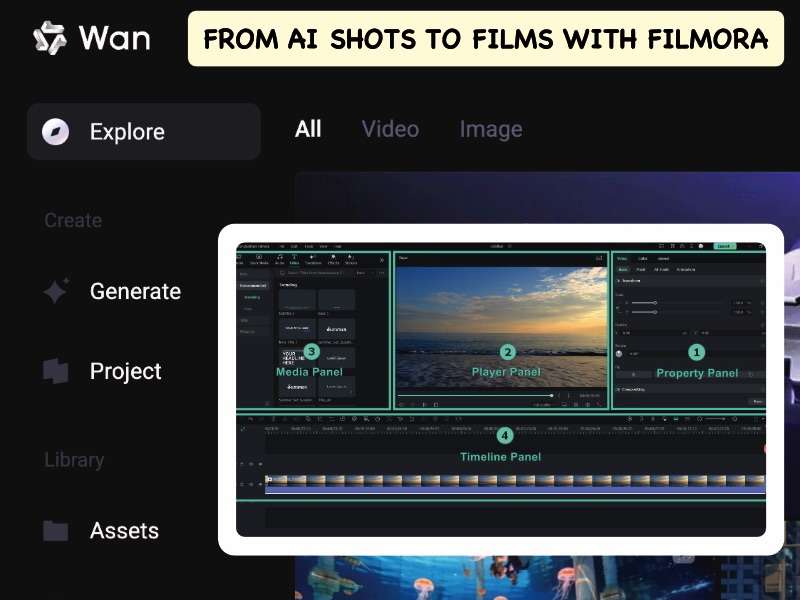
Task: Click the compass icon beside Explore
Action: pos(56,132)
